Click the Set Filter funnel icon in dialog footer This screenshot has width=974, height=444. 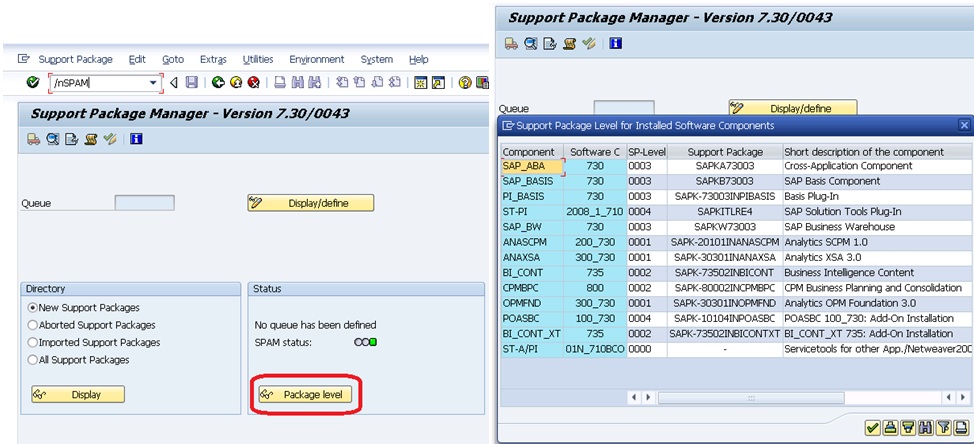pyautogui.click(x=944, y=427)
